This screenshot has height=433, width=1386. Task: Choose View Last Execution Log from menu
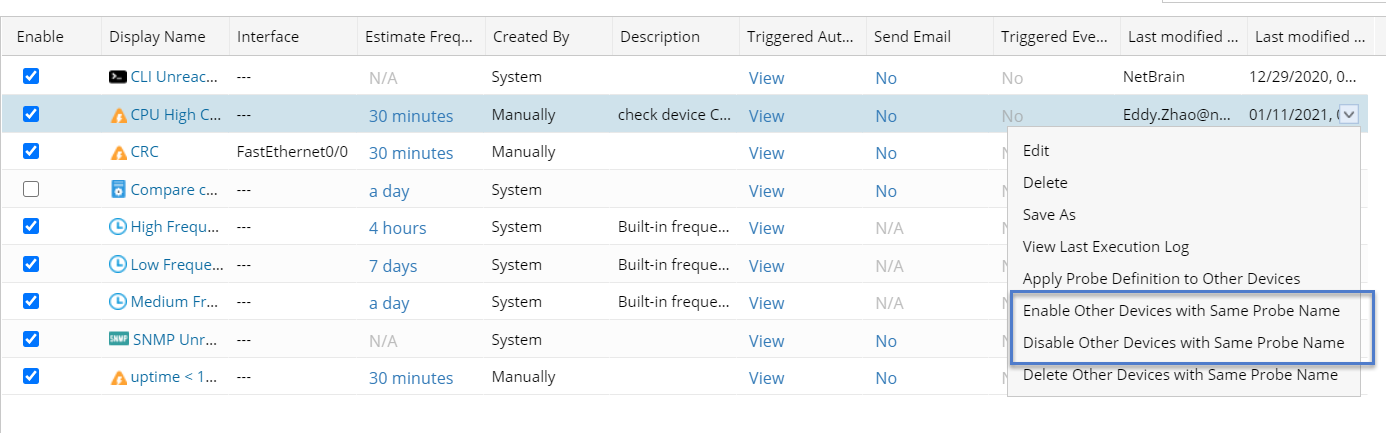tap(1105, 247)
